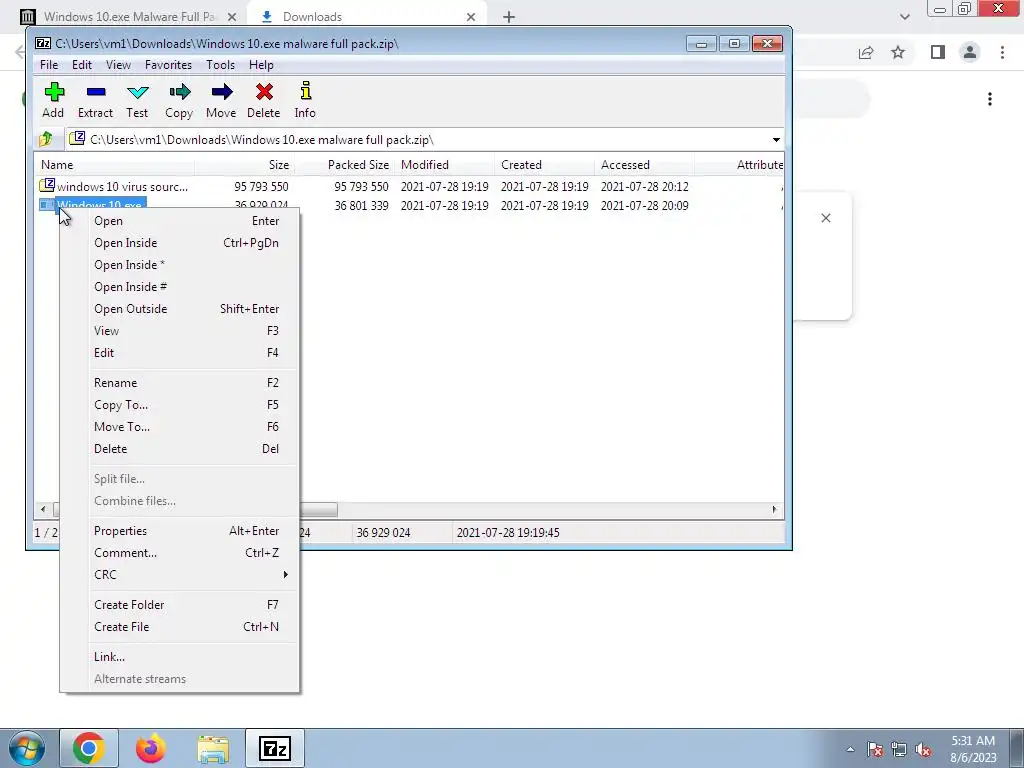
Task: Open the Tools menu
Action: 220,65
